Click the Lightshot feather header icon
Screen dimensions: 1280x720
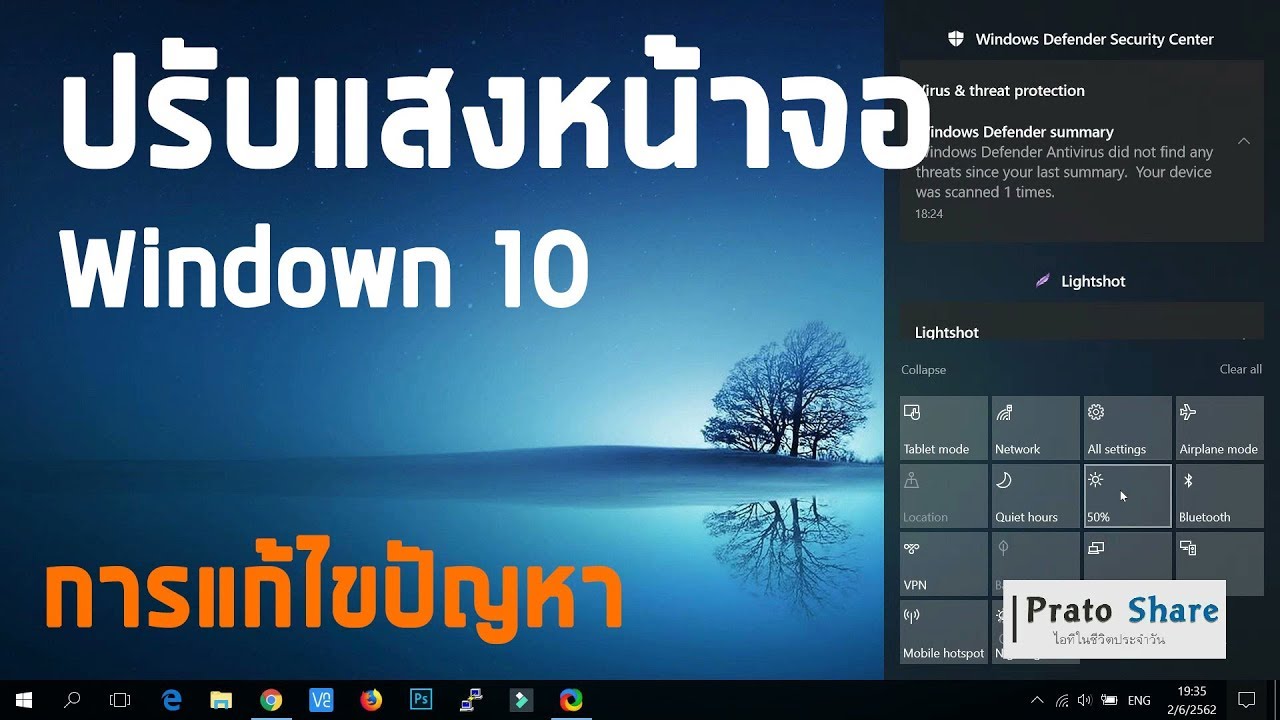(1043, 281)
